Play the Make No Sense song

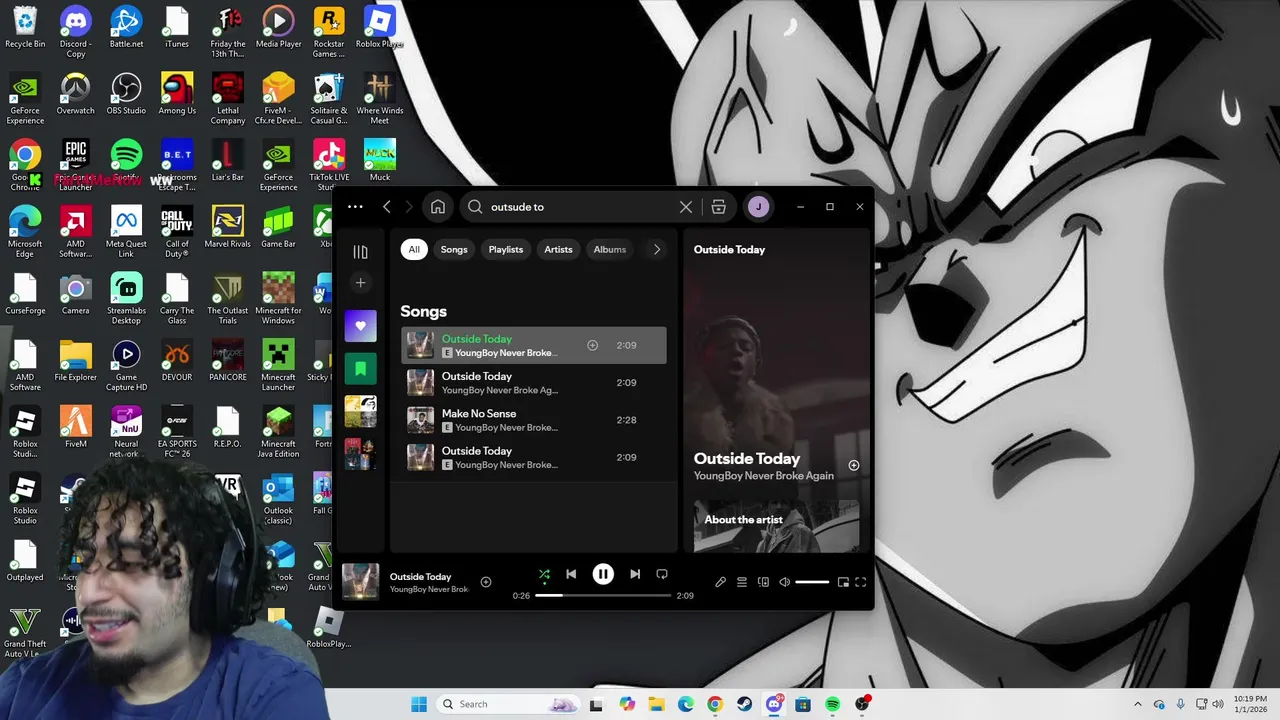[x=533, y=420]
